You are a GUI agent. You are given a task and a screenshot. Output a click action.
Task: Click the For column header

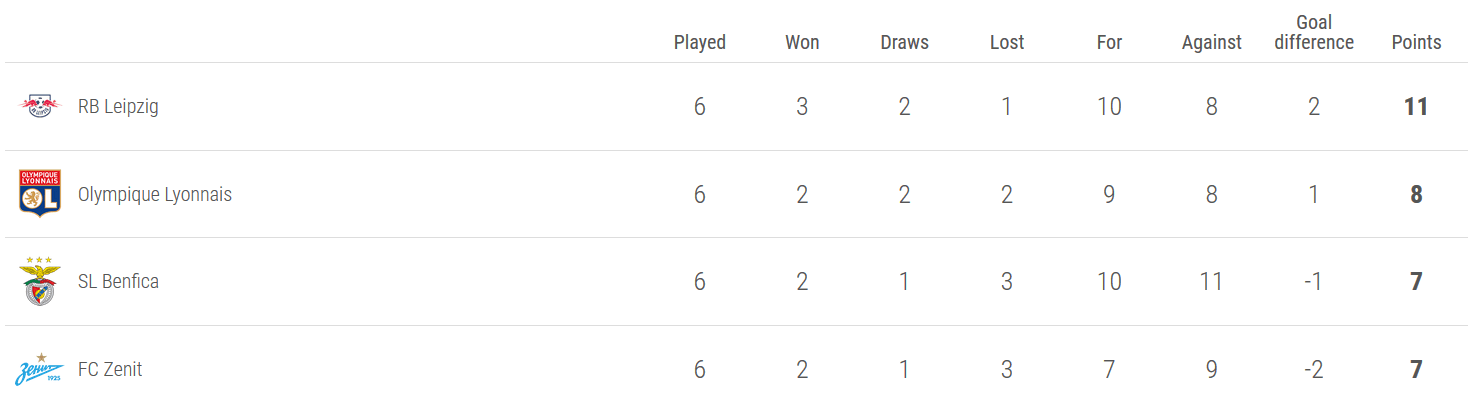coord(1109,42)
